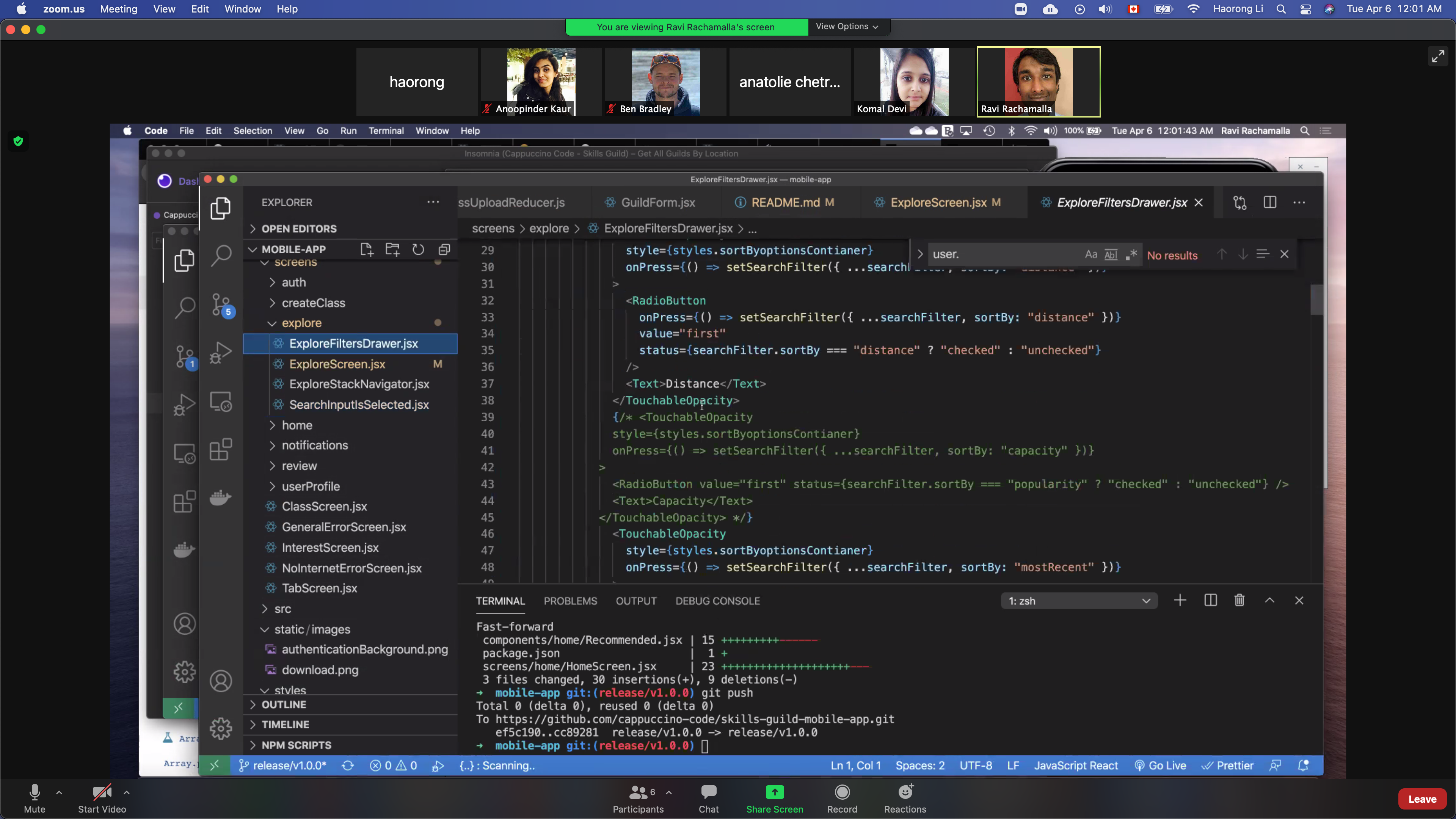Viewport: 1456px width, 819px height.
Task: Kill the terminal with trash icon
Action: coord(1239,600)
